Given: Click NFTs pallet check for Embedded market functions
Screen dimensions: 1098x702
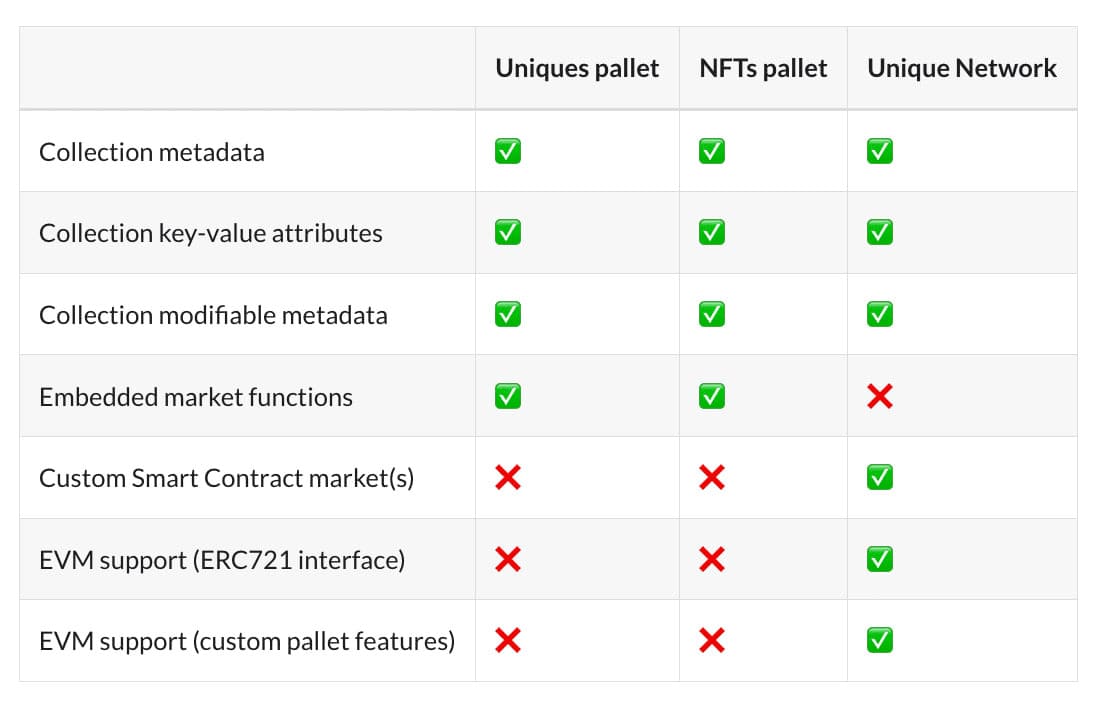Looking at the screenshot, I should coord(711,397).
